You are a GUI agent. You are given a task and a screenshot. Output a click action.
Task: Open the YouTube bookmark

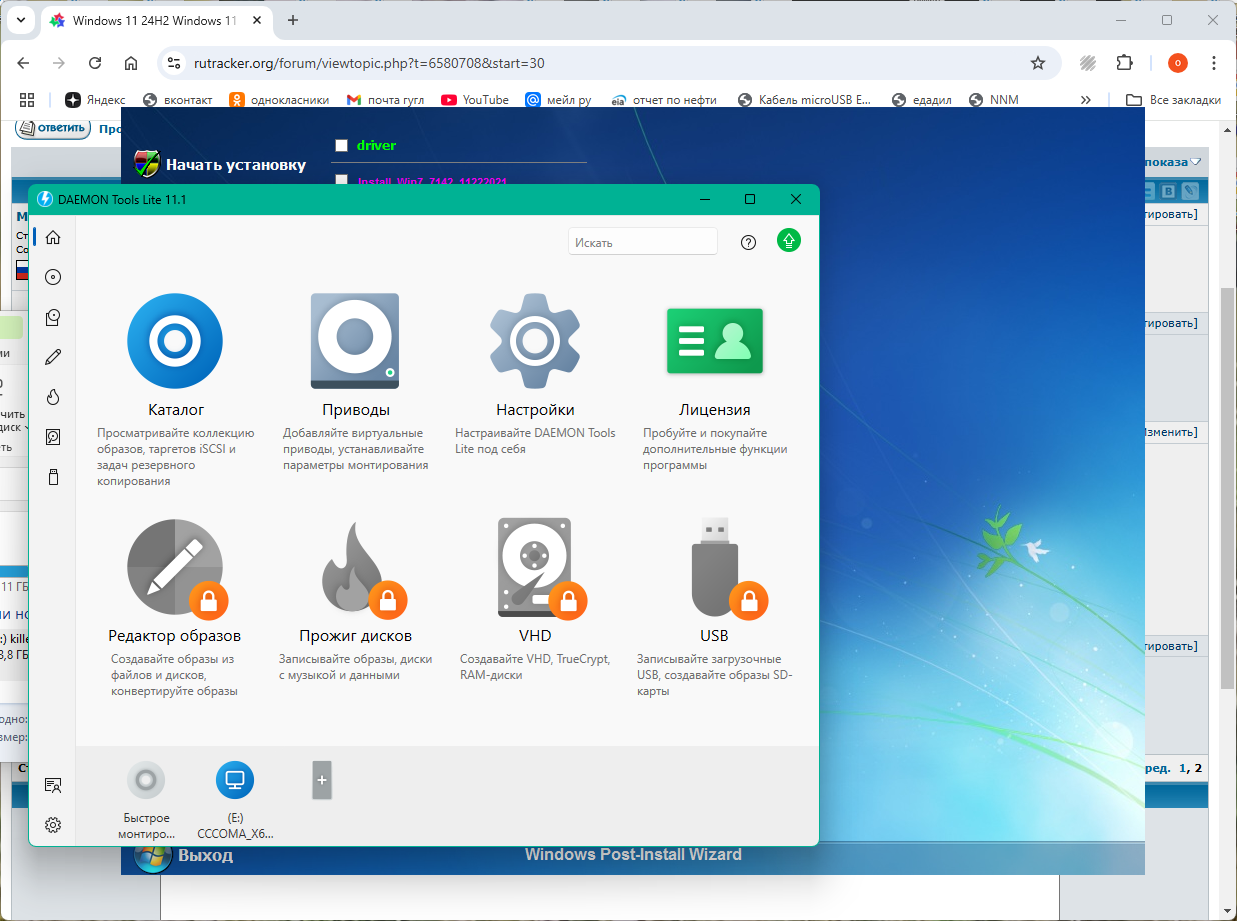coord(475,100)
